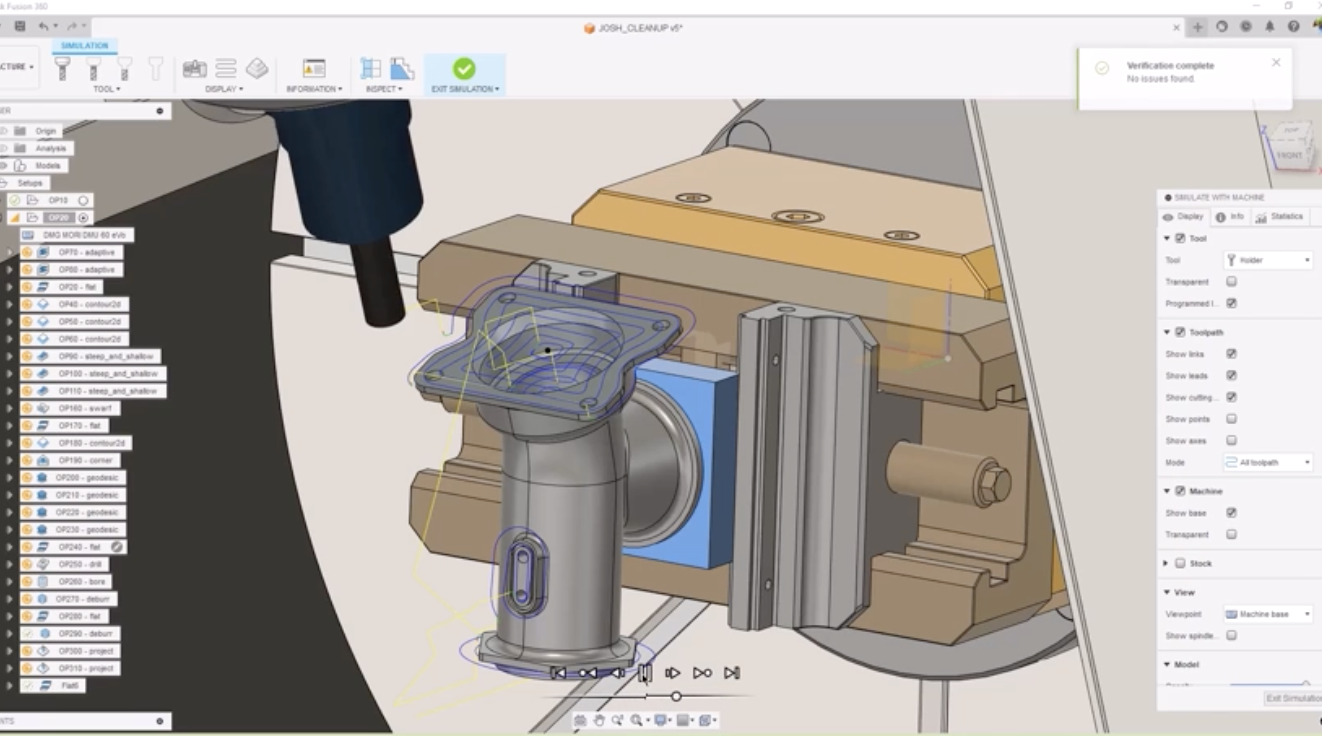
Task: Click the green Exit Simulation checkmark icon
Action: pos(464,68)
